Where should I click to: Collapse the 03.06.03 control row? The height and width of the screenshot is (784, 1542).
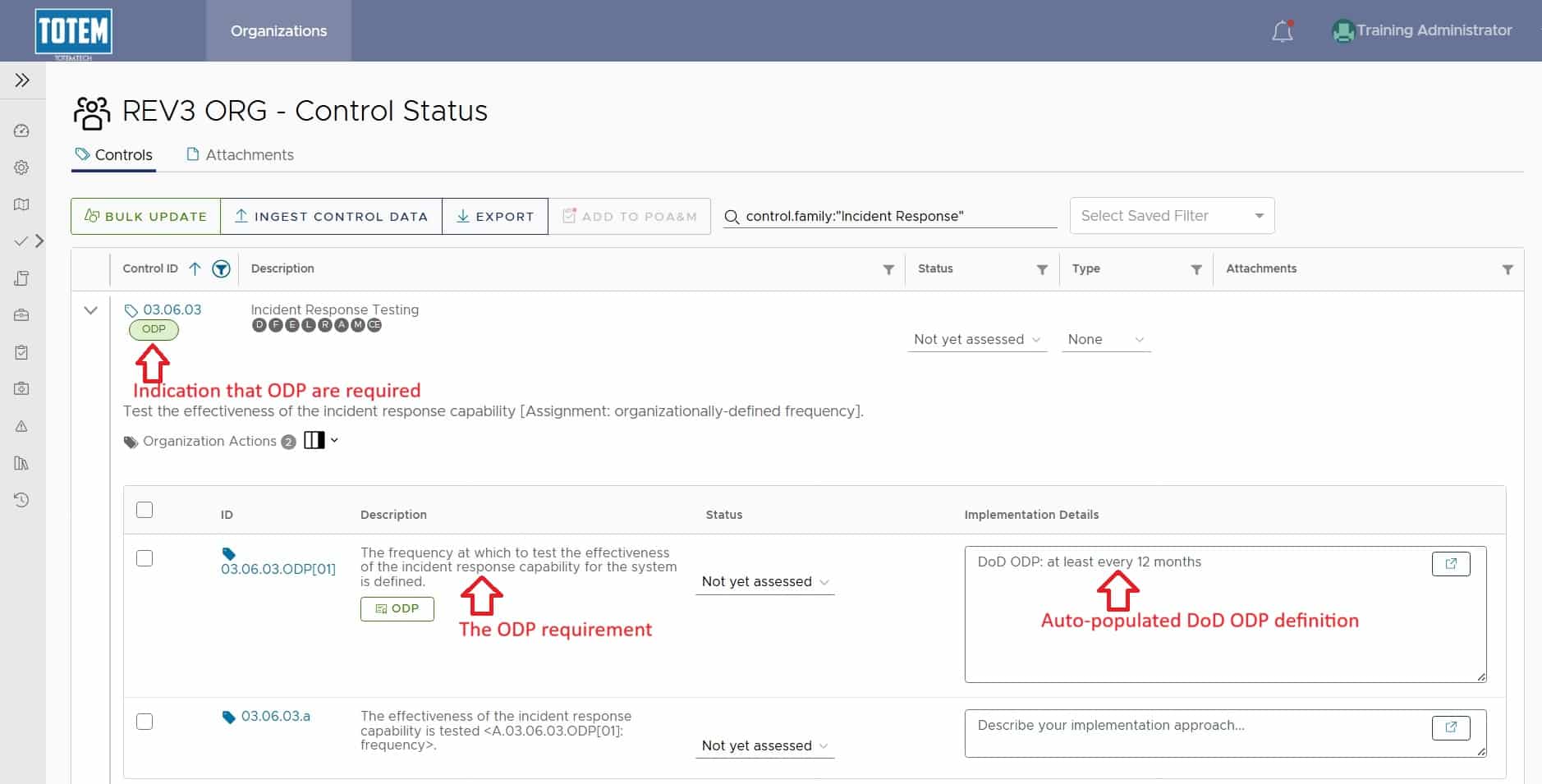coord(91,310)
